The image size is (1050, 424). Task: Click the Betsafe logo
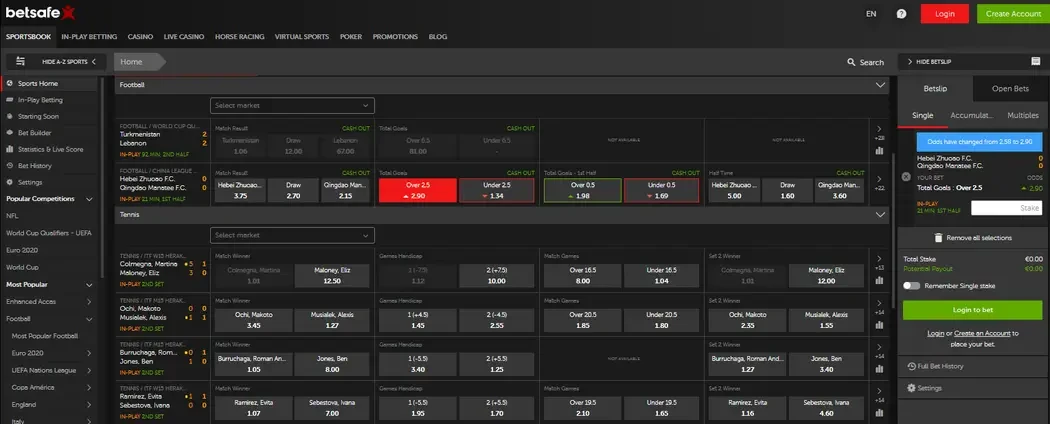tap(41, 12)
